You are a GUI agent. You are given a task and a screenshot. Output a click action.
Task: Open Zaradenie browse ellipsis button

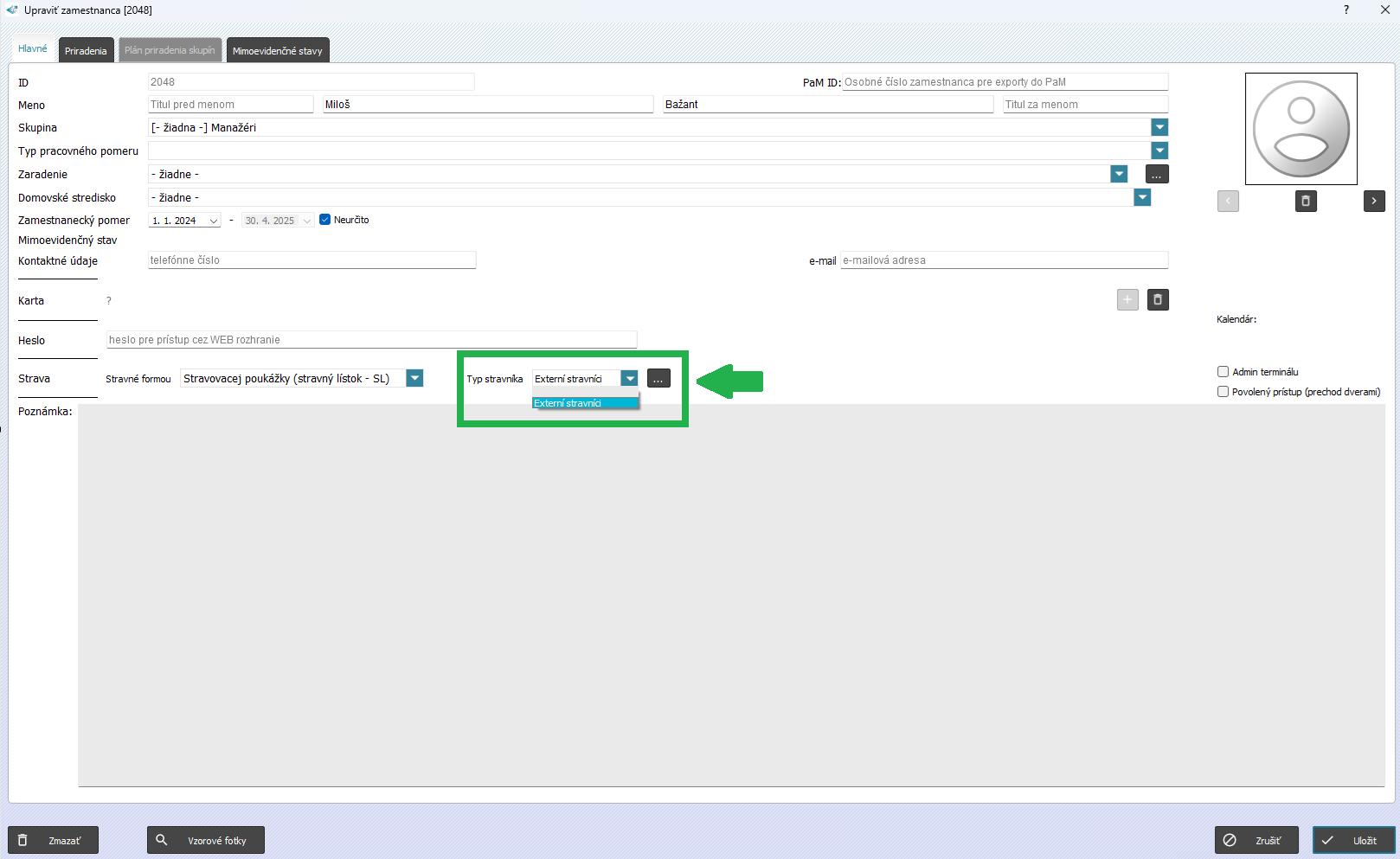tap(1156, 175)
